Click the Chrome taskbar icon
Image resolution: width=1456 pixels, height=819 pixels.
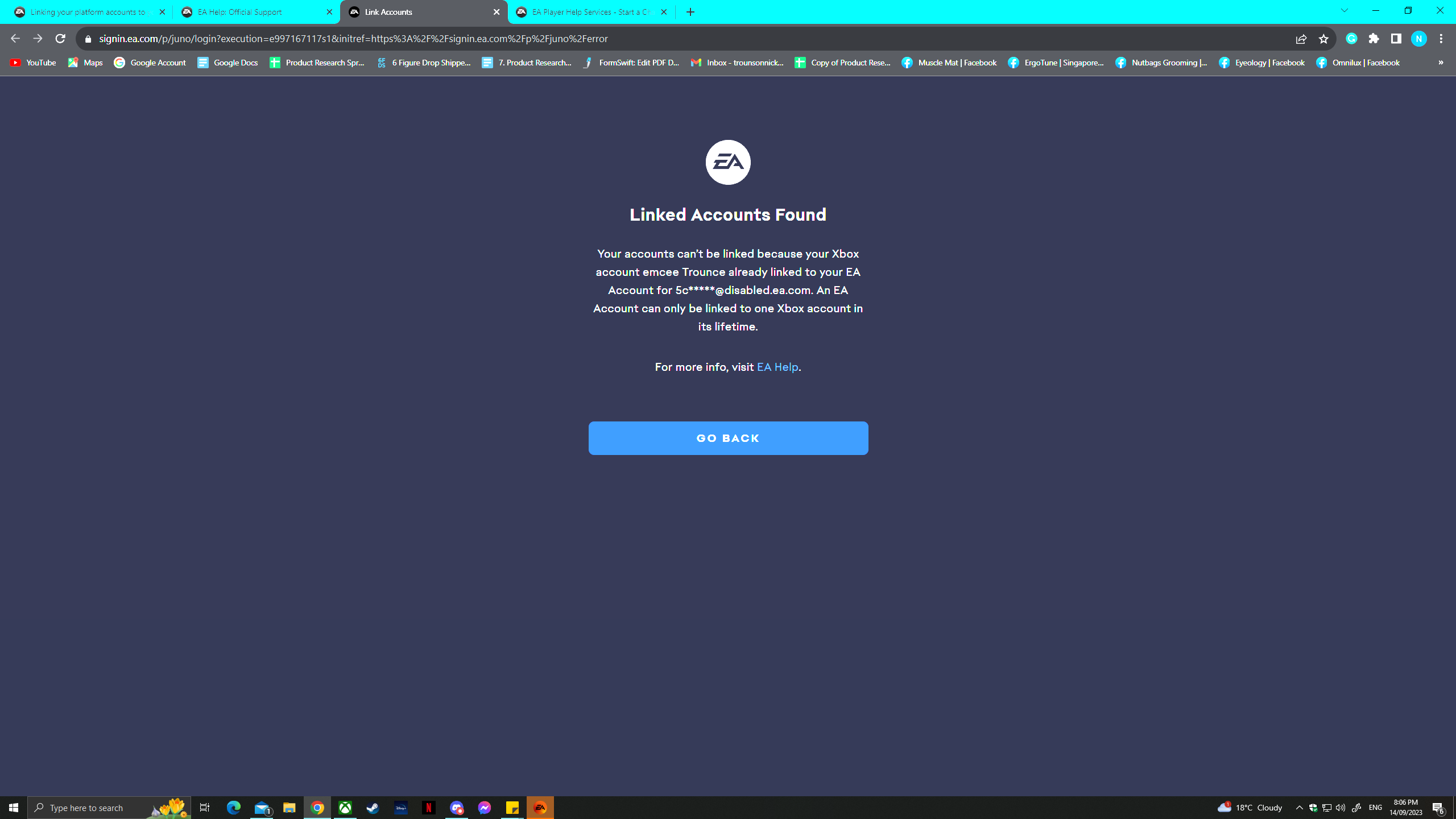click(317, 808)
